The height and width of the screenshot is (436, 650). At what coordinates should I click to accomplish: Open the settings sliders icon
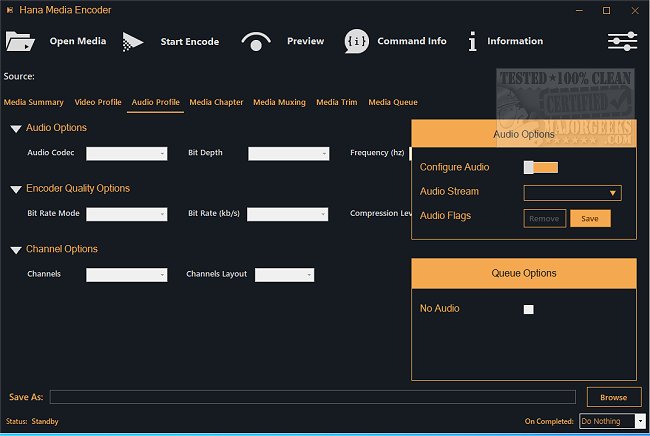621,41
